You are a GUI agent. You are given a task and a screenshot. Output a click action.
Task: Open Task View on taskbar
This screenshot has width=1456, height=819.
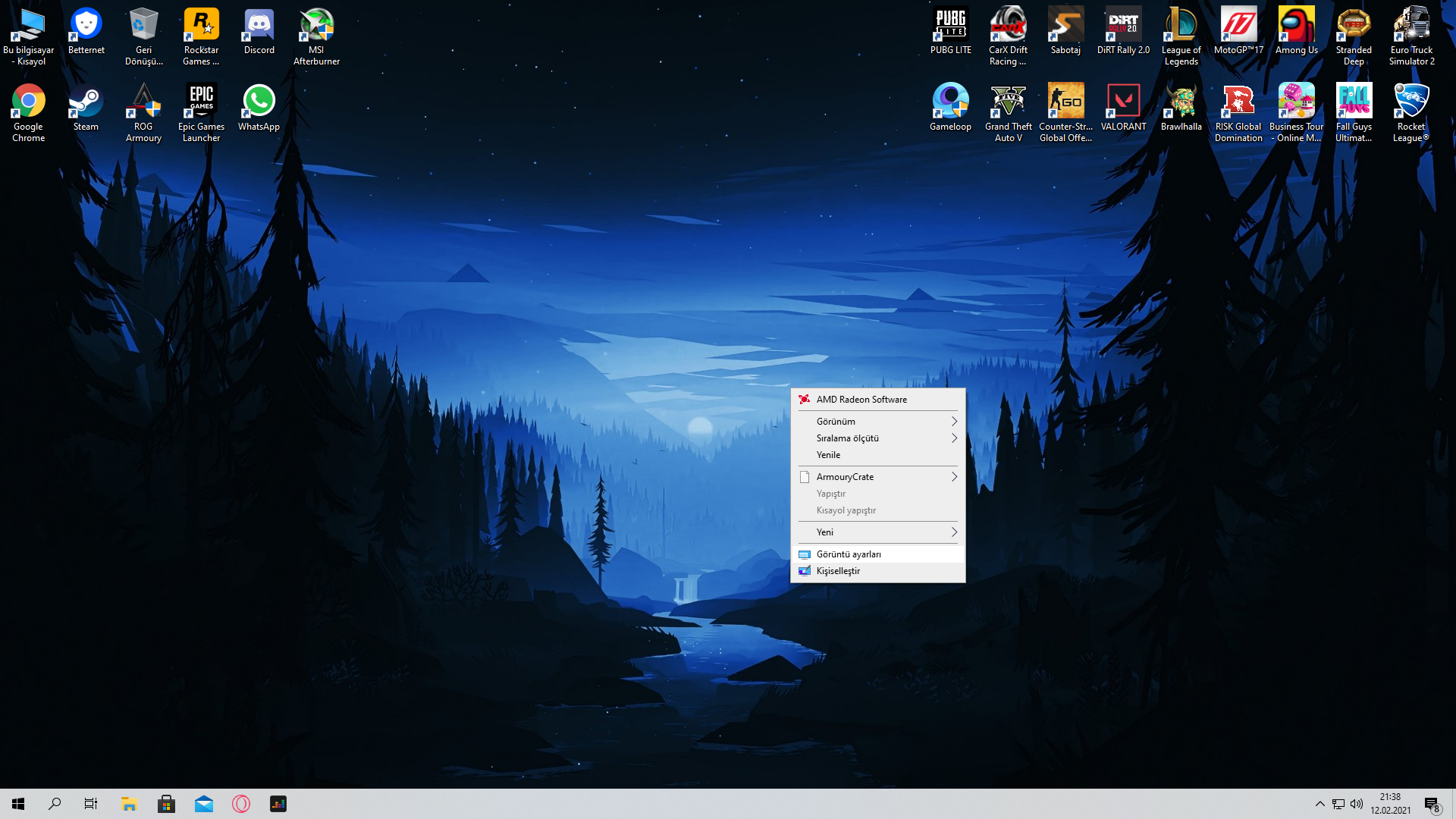[x=91, y=804]
